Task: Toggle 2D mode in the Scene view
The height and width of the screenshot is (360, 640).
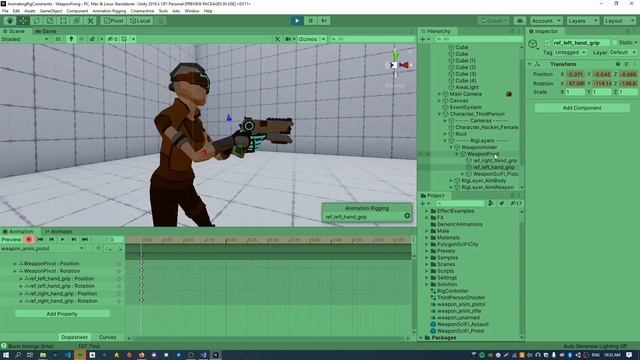Action: (x=58, y=39)
